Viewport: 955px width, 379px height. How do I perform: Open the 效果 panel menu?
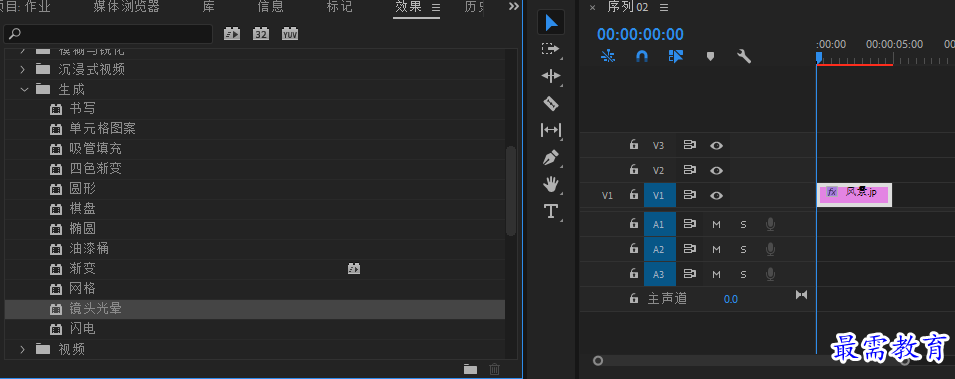click(x=435, y=7)
